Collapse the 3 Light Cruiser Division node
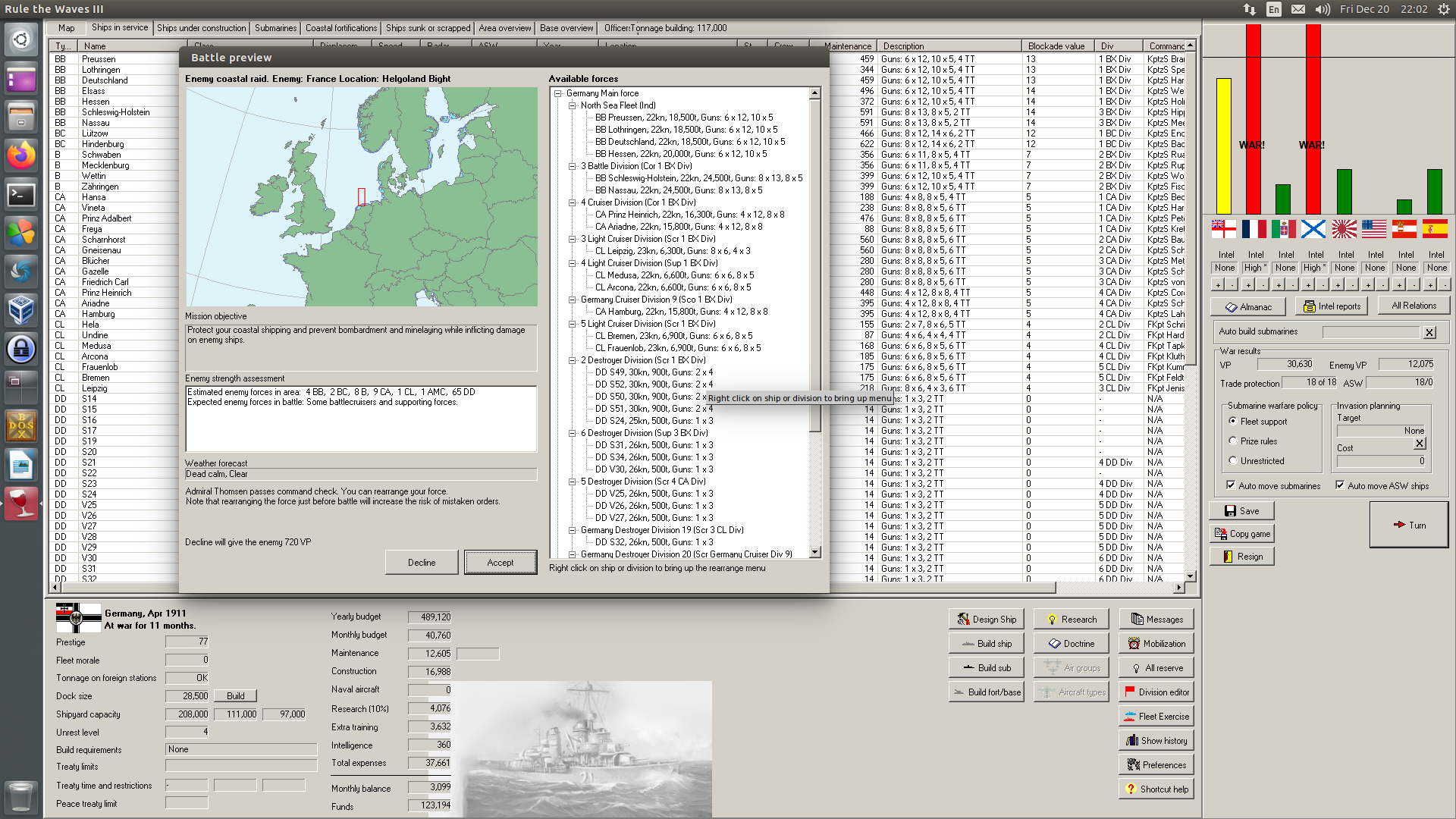 tap(573, 239)
